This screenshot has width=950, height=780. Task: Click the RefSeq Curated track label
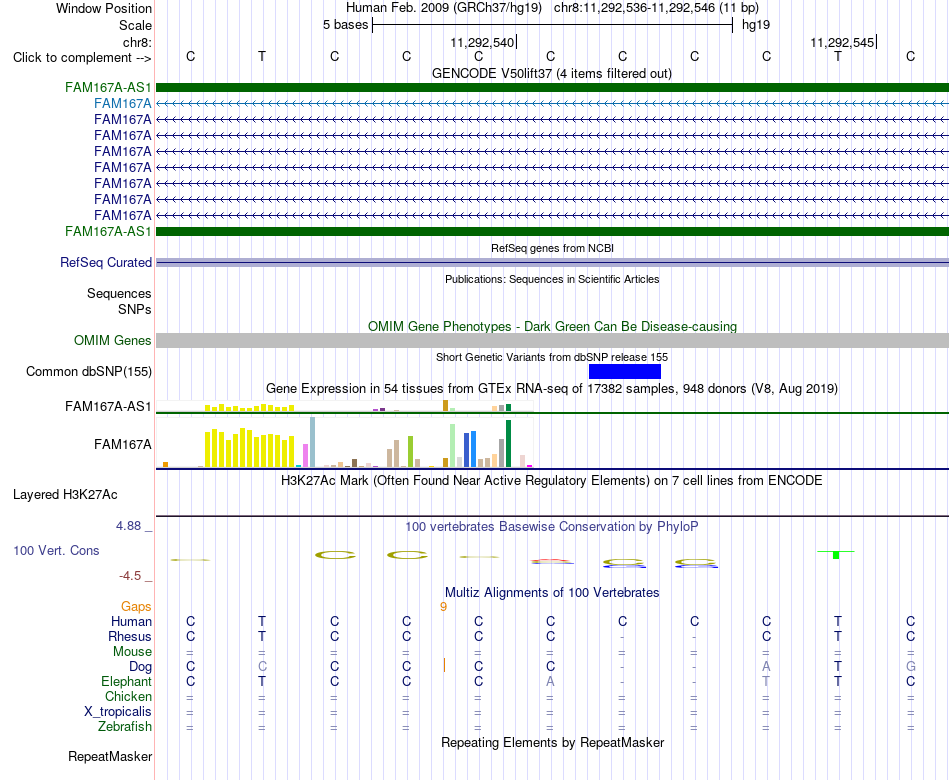(105, 262)
